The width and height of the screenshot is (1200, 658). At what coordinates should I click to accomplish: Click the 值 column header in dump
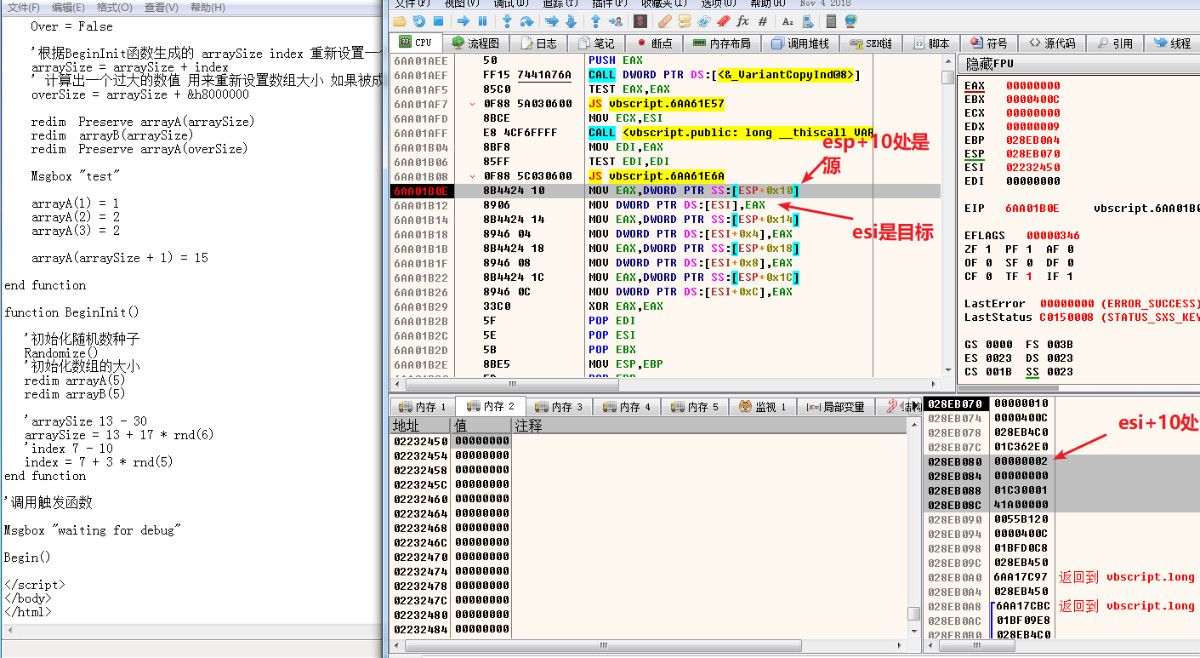[482, 425]
